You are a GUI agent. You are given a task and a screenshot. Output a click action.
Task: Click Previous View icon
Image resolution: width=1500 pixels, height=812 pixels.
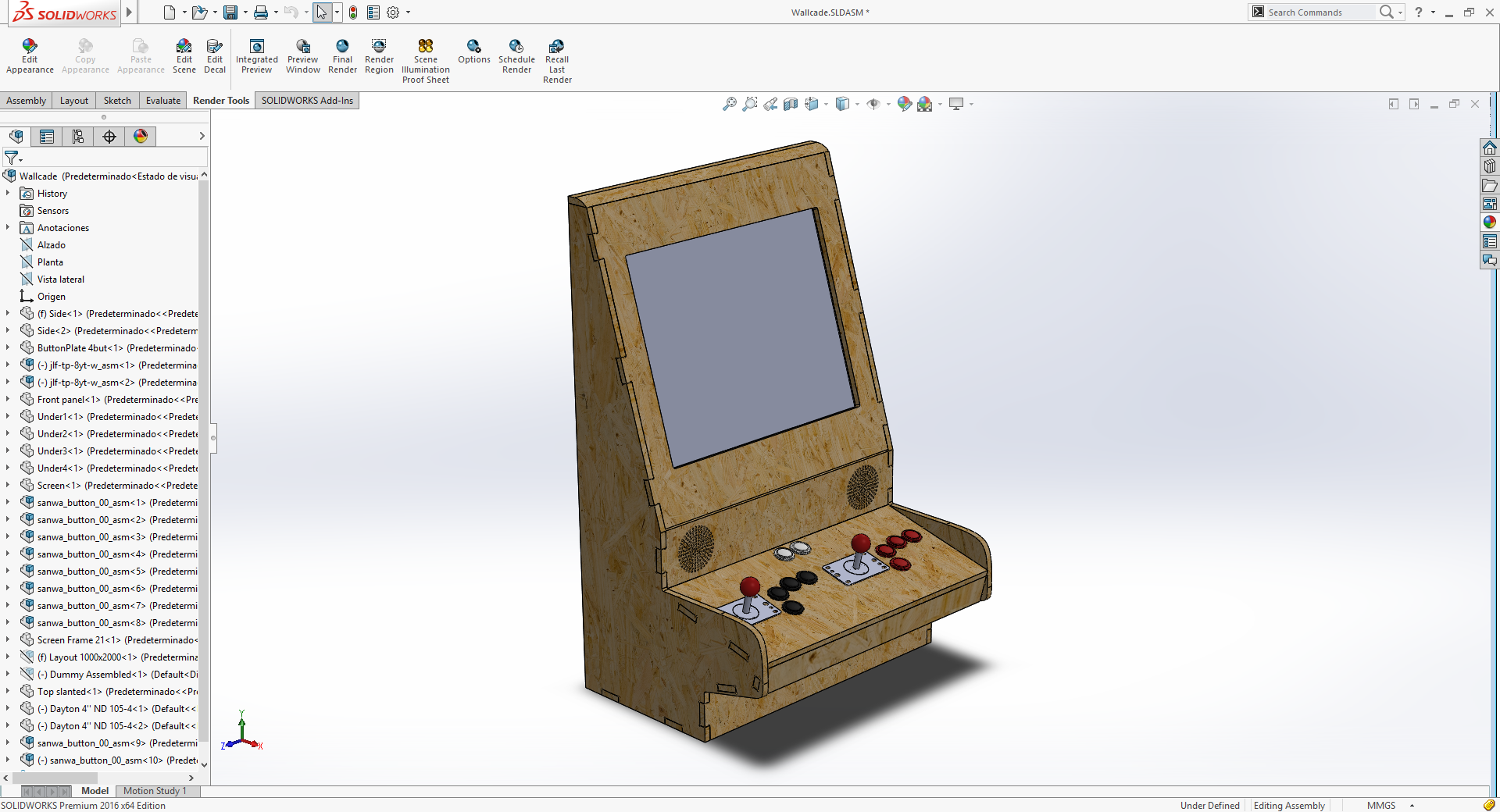(x=770, y=104)
